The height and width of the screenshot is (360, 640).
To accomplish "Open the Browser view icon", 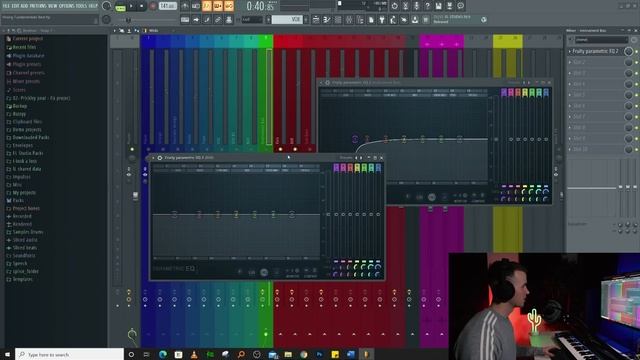I will [360, 20].
